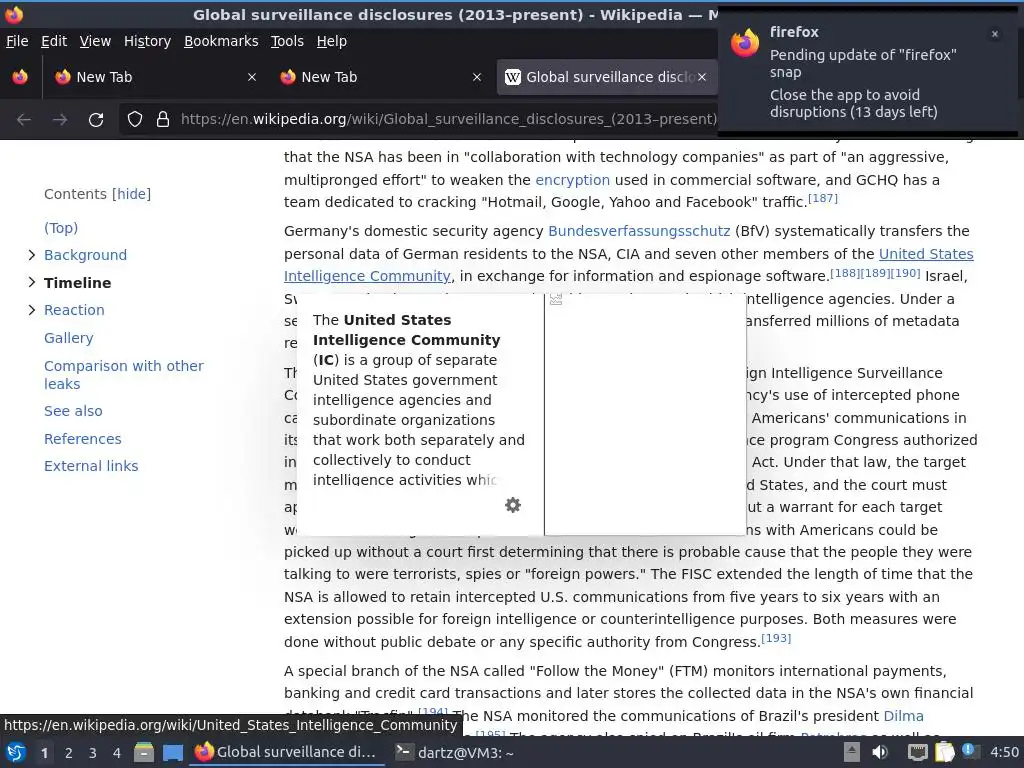Switch to workspace 2 in taskbar
Image resolution: width=1024 pixels, height=768 pixels.
tap(69, 753)
